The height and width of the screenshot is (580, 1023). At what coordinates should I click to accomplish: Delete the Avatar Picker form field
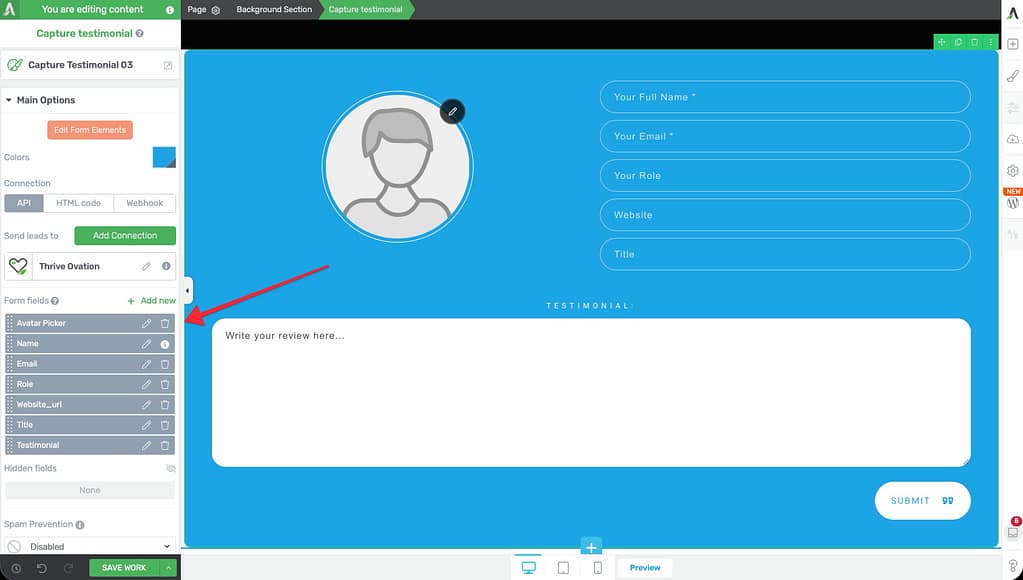click(x=165, y=323)
